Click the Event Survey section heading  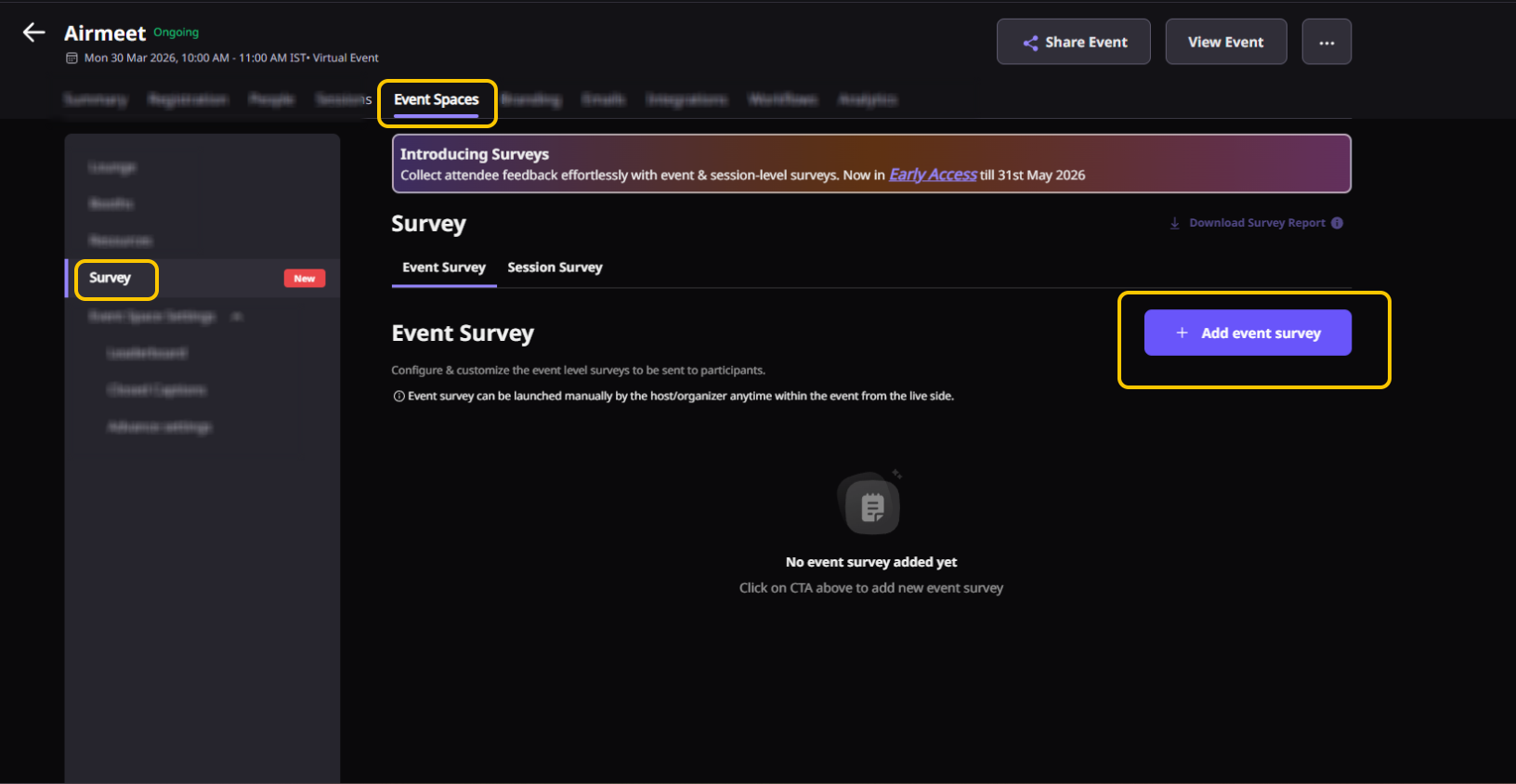463,333
